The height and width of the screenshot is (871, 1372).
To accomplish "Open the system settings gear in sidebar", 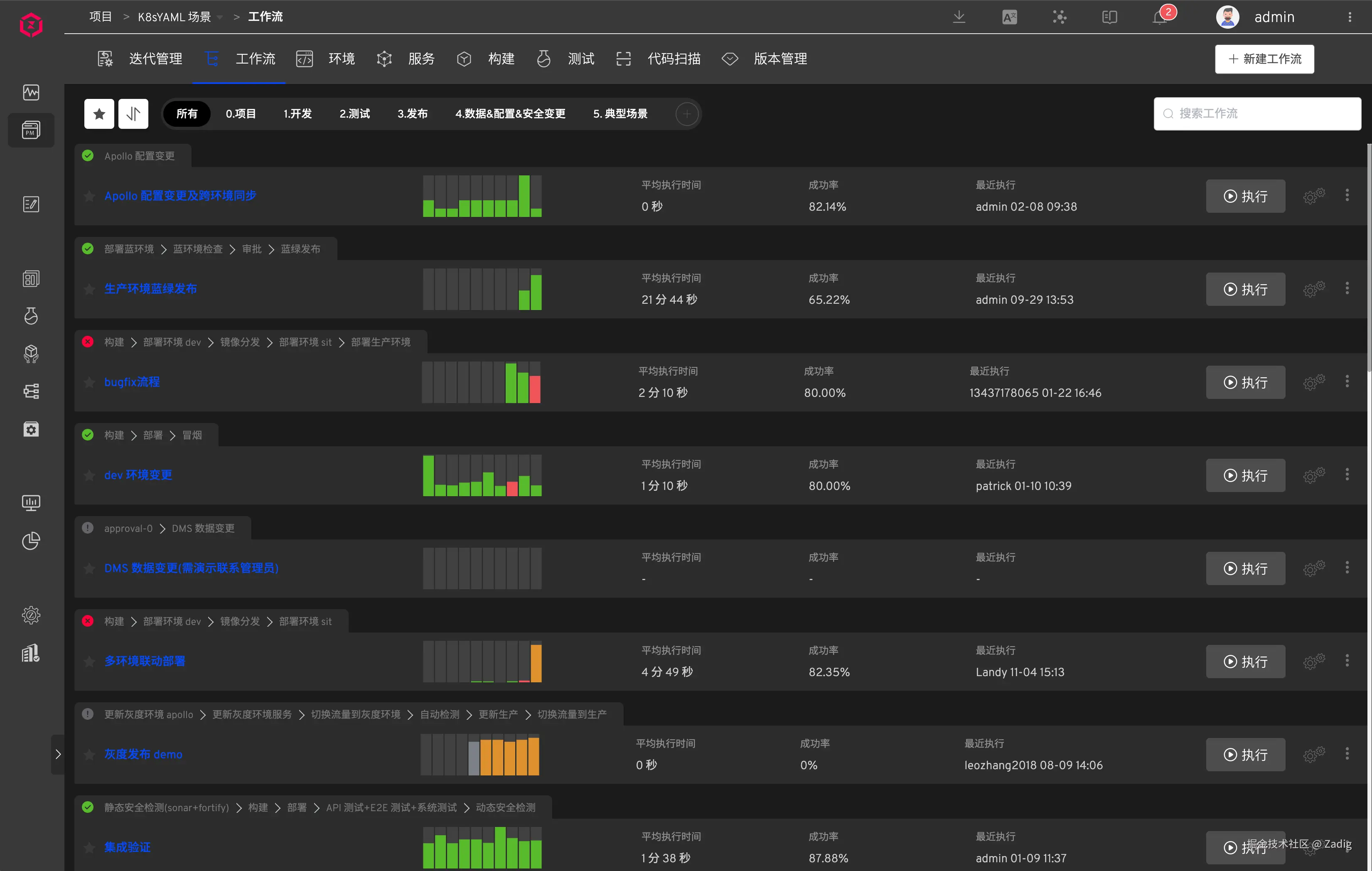I will click(31, 615).
